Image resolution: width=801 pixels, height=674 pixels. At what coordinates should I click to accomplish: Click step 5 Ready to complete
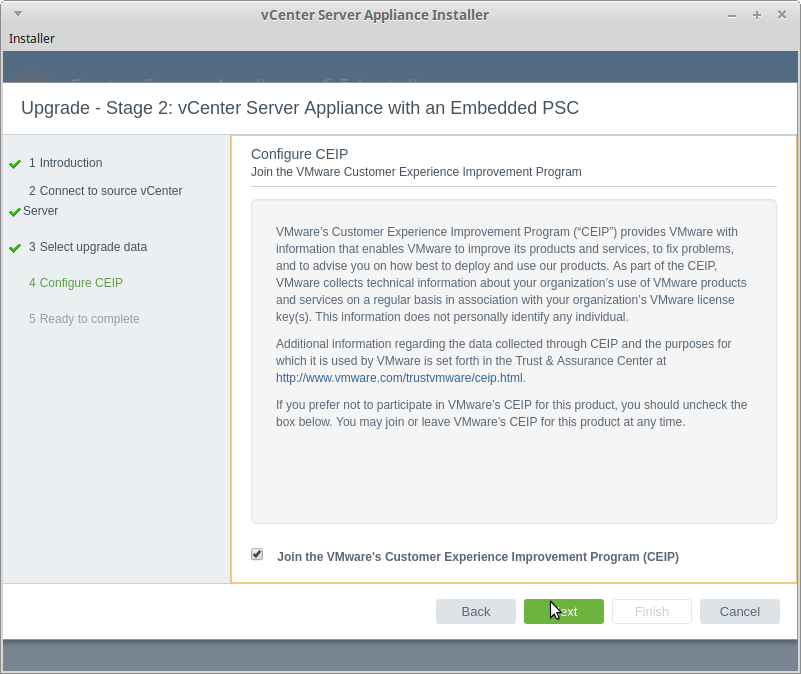[x=84, y=318]
